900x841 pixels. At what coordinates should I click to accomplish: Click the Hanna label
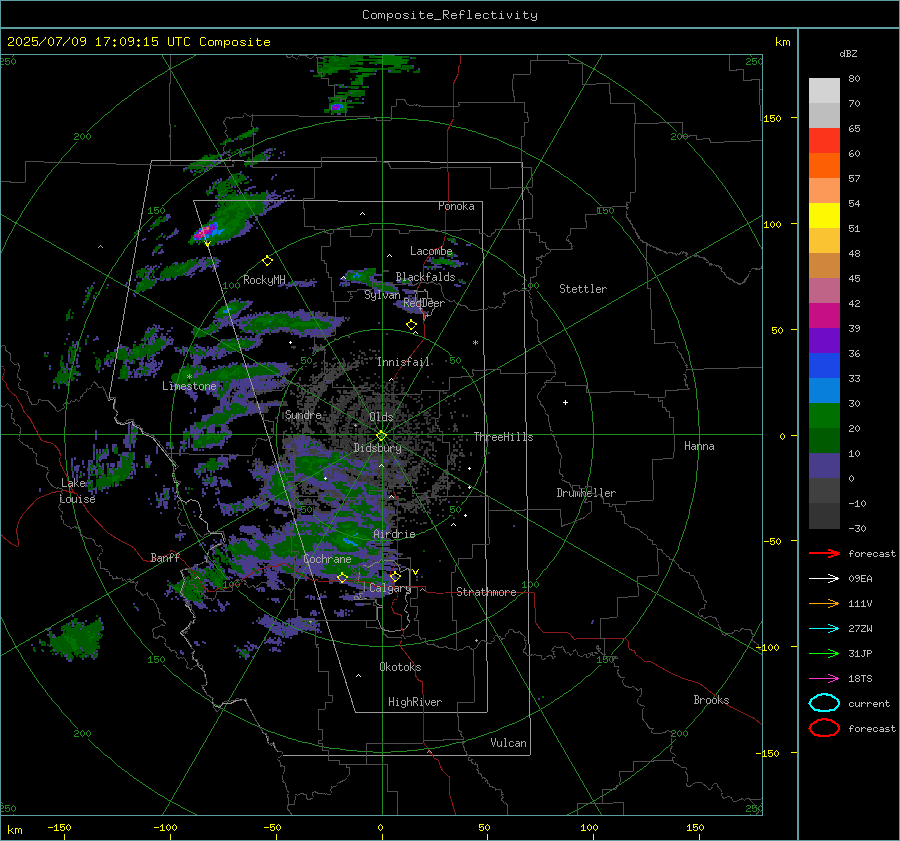click(699, 446)
